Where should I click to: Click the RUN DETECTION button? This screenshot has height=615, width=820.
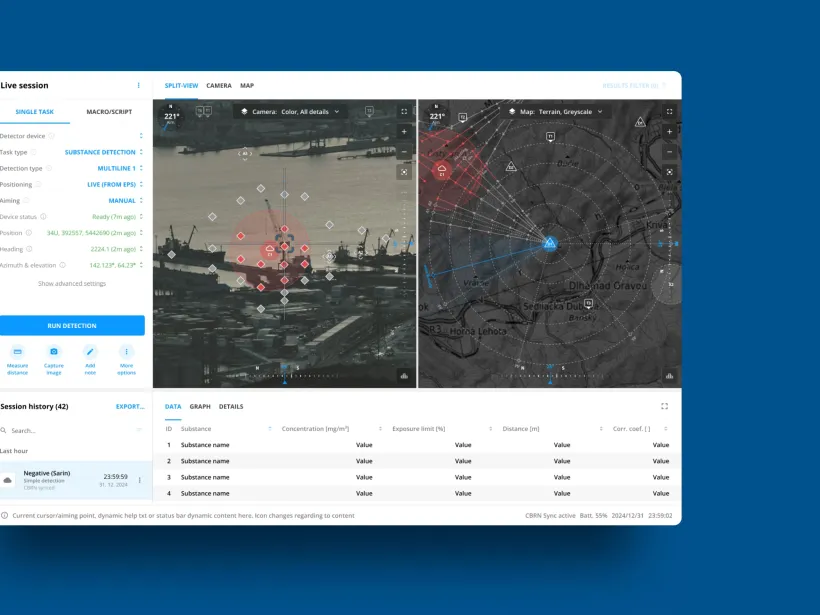pyautogui.click(x=72, y=325)
